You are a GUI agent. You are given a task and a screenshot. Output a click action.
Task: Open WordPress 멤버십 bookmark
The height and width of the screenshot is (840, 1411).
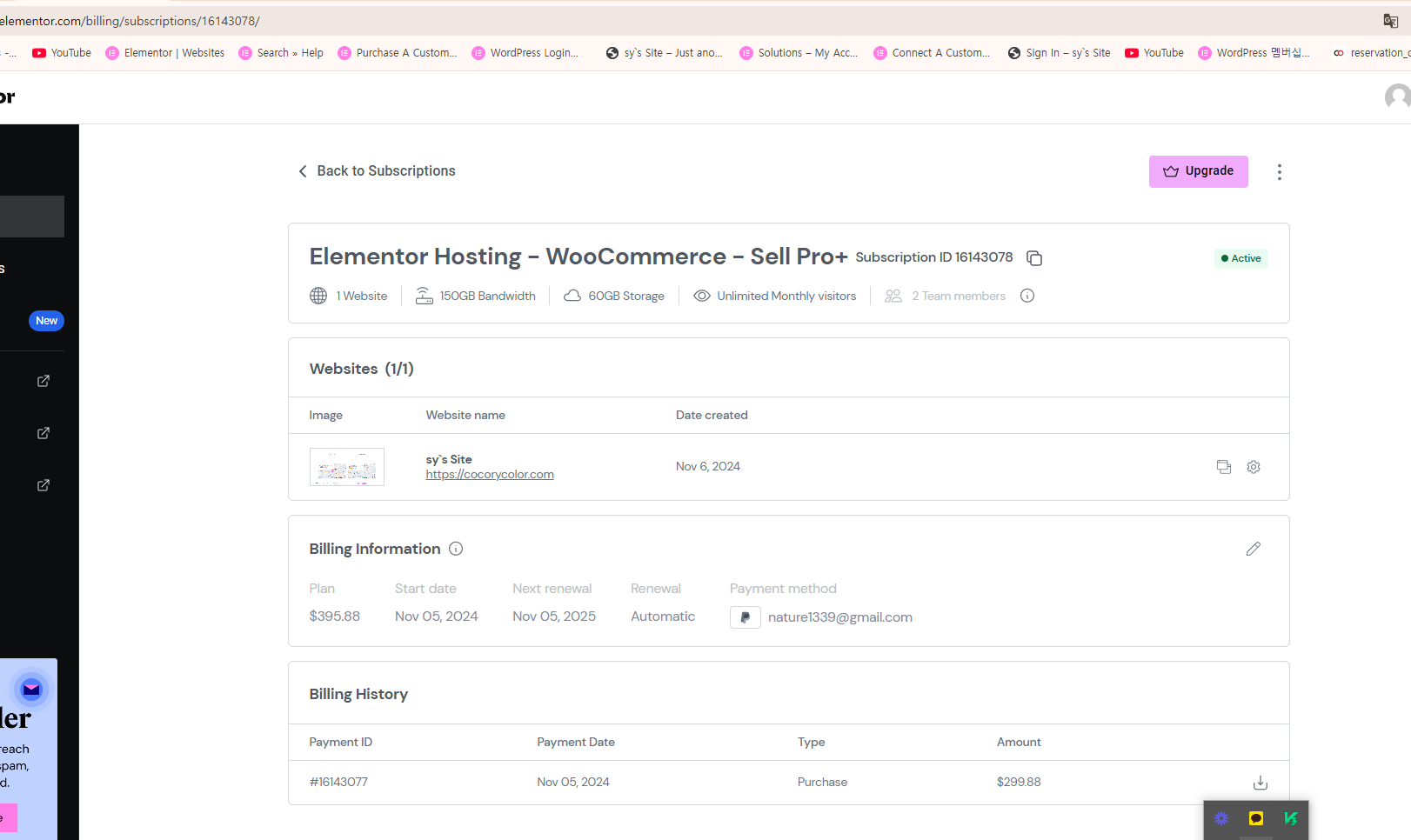[1254, 53]
